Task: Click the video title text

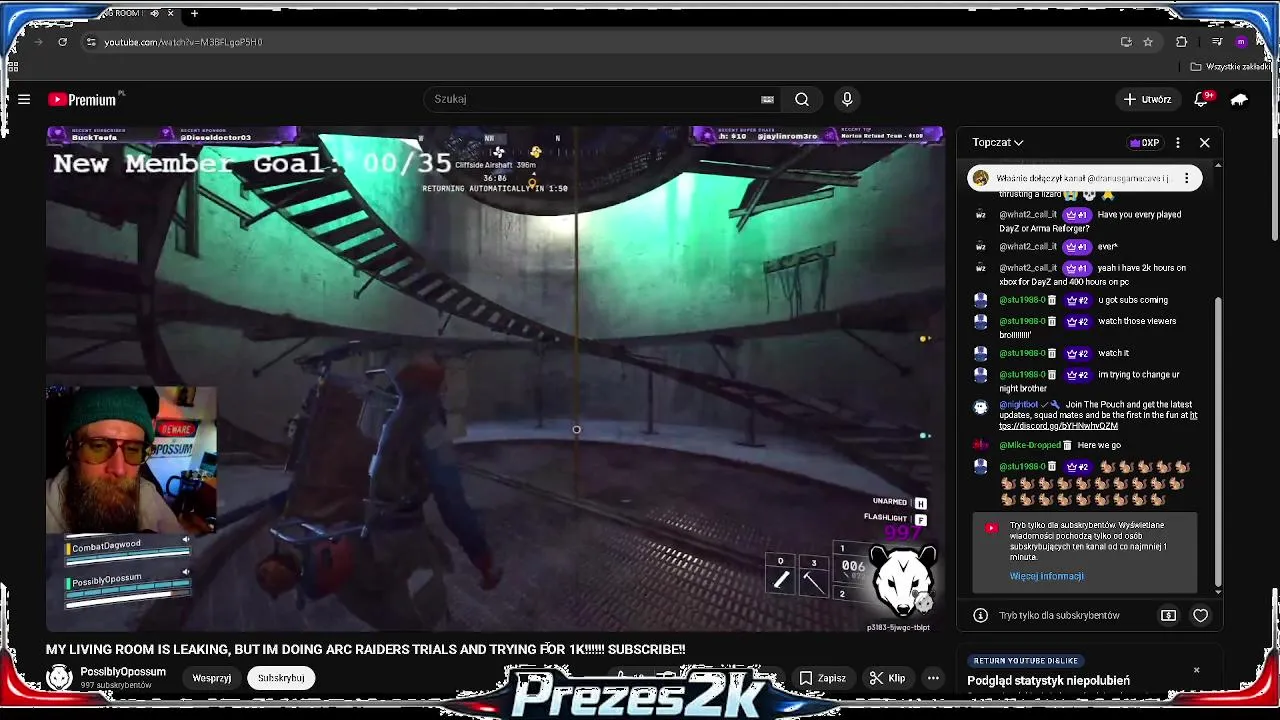Action: (365, 649)
